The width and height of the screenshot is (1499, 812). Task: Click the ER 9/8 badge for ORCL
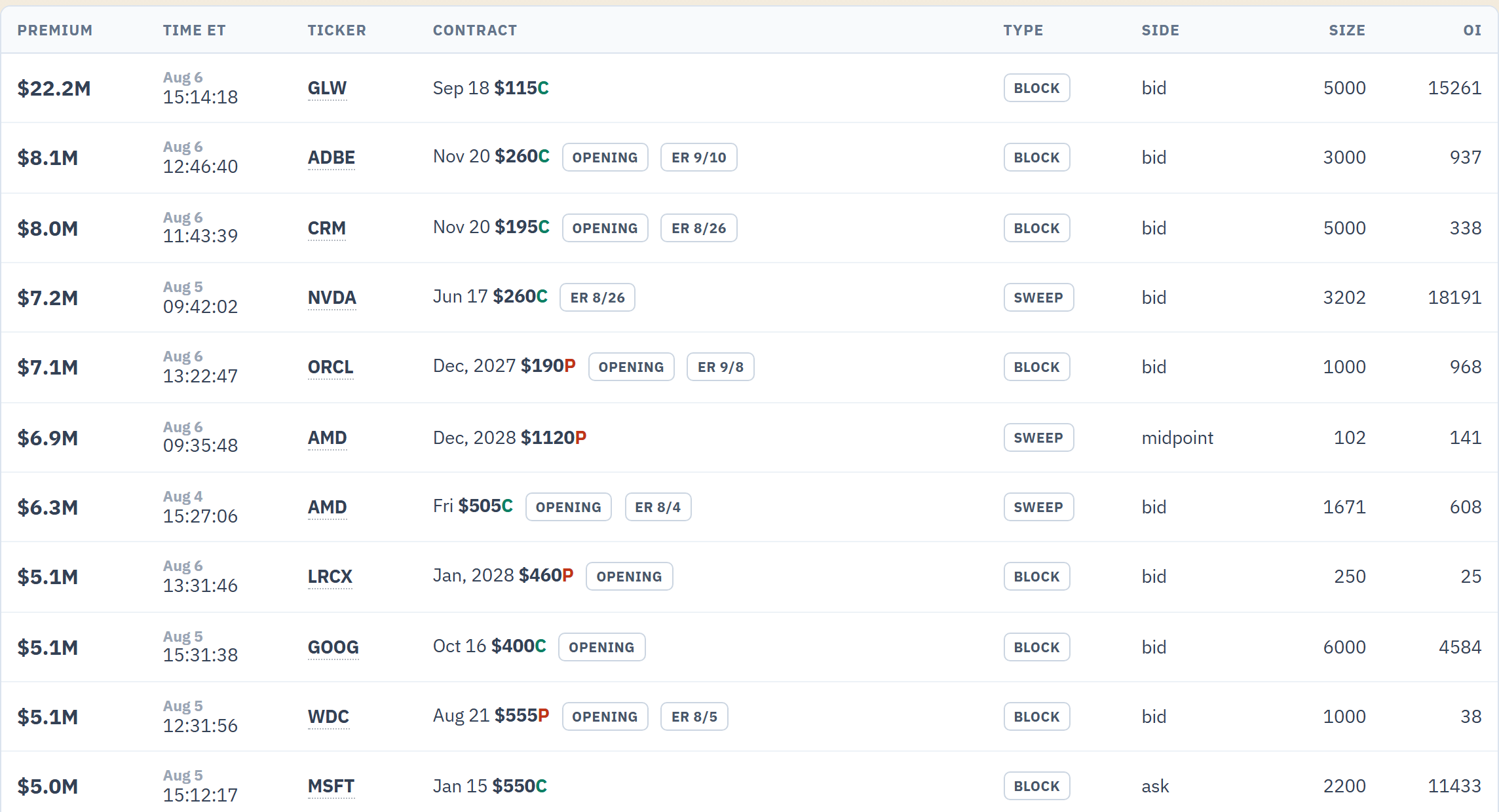click(721, 367)
